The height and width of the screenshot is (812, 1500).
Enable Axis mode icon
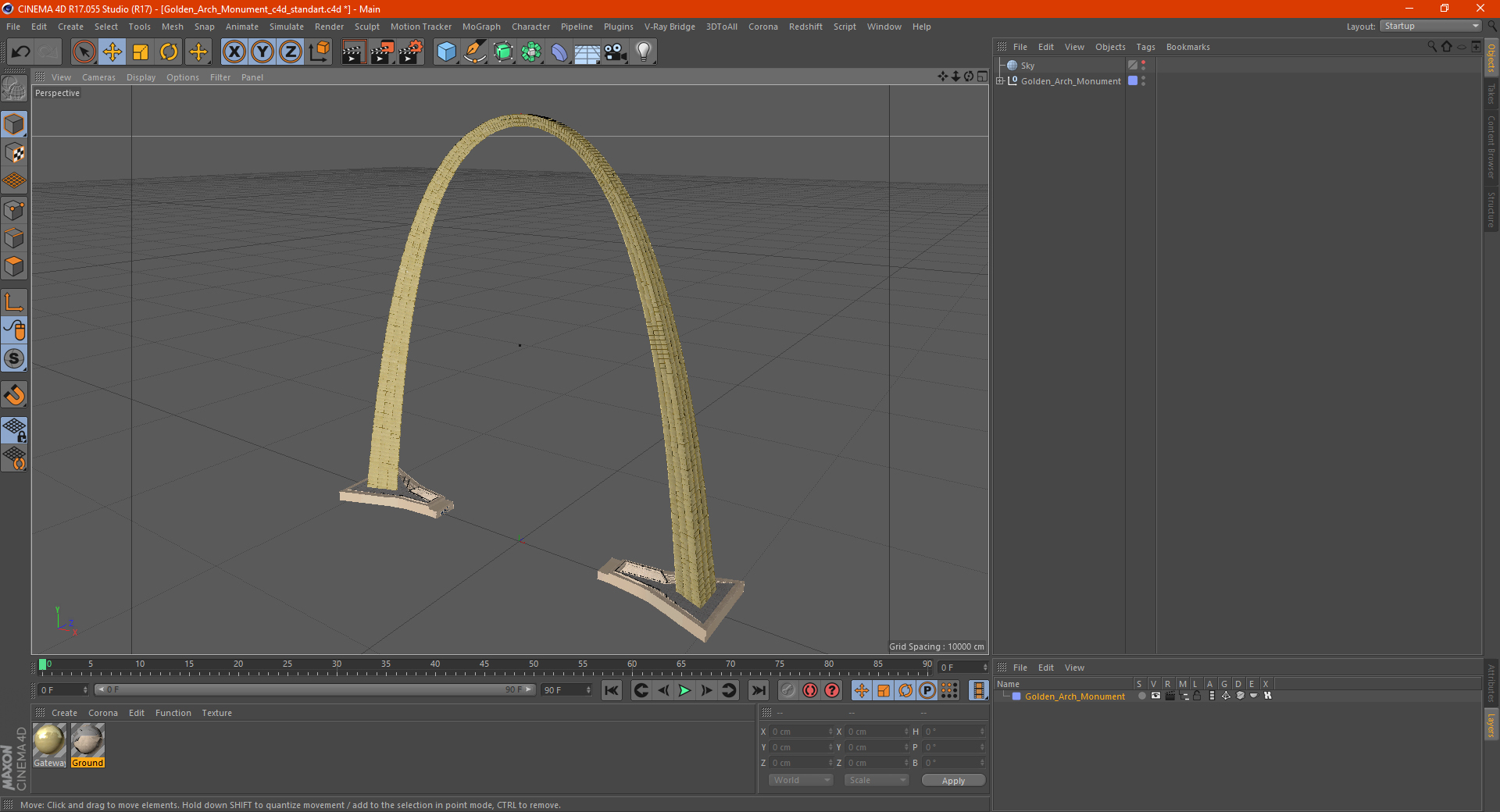click(x=15, y=302)
